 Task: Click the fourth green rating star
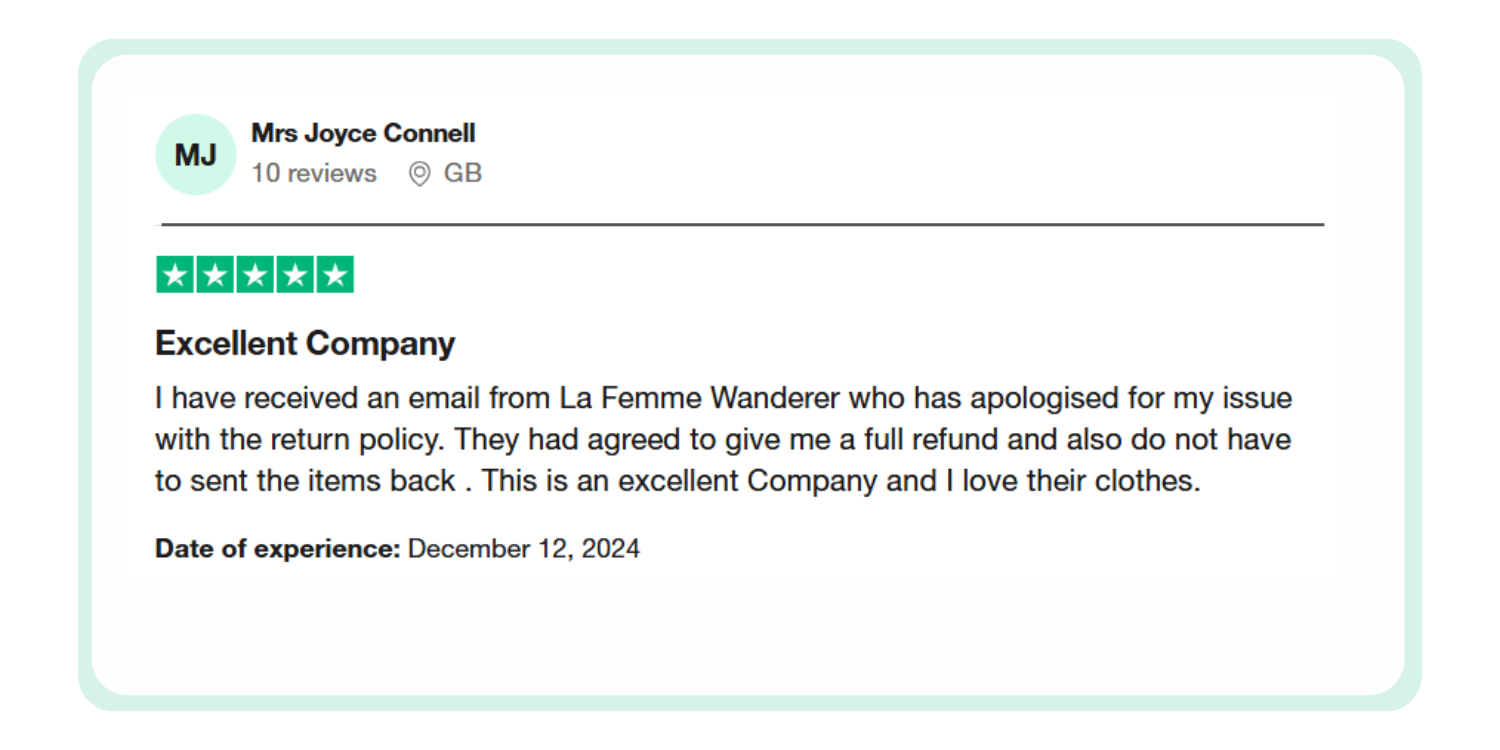(295, 275)
